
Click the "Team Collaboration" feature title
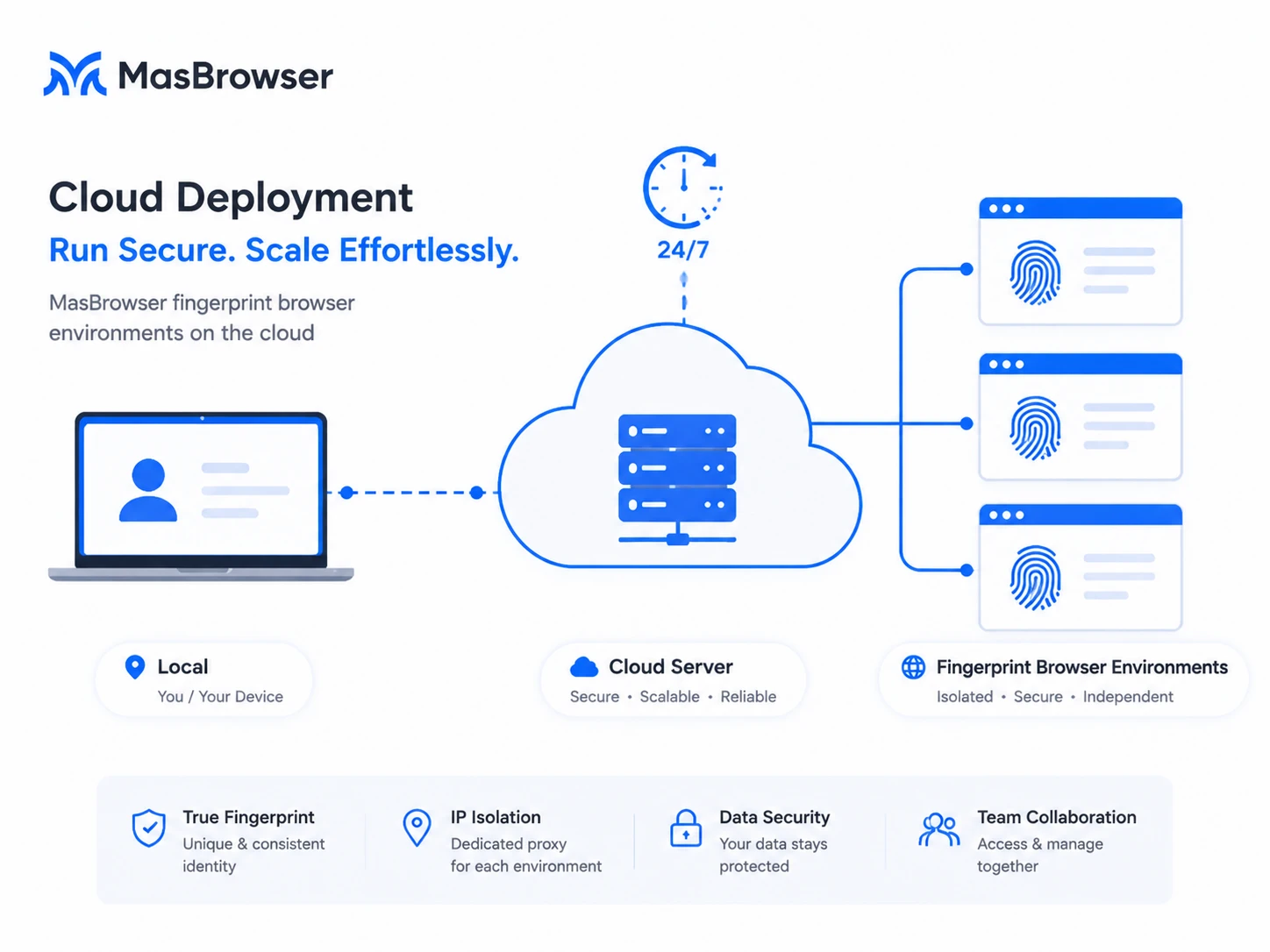click(x=1057, y=817)
